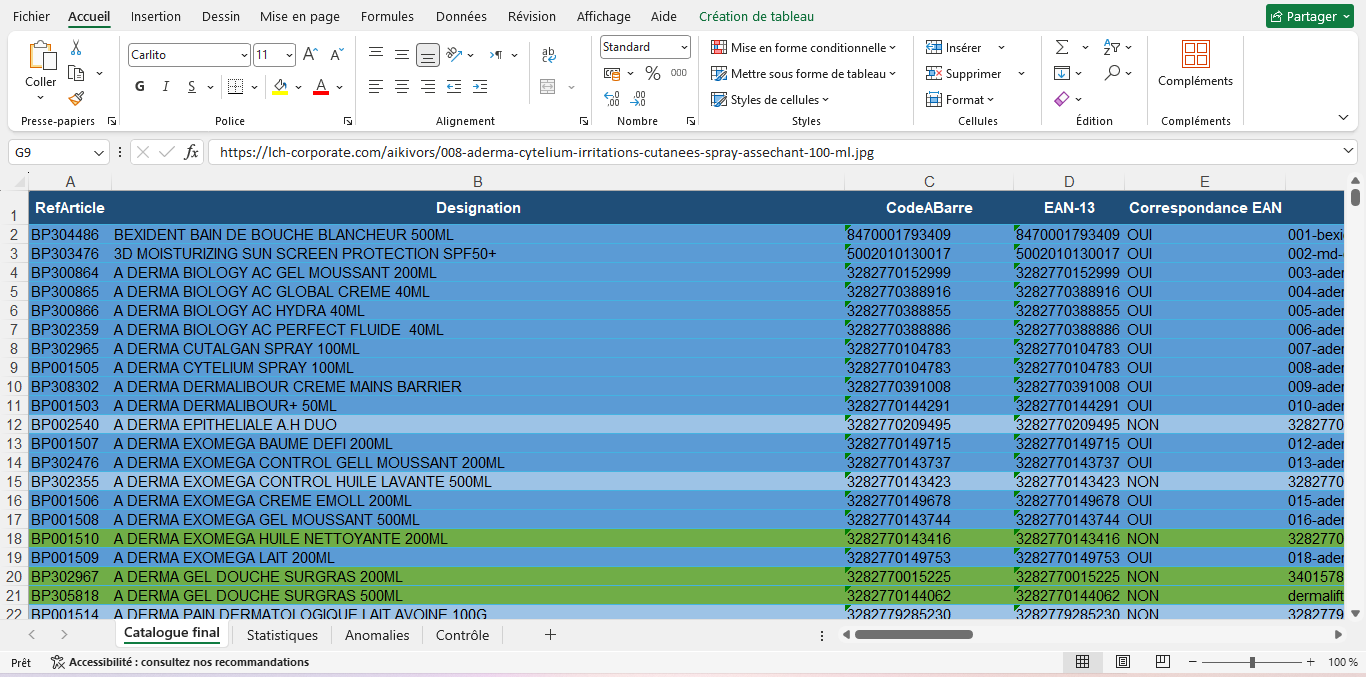Click the Insérer cells button

point(954,47)
